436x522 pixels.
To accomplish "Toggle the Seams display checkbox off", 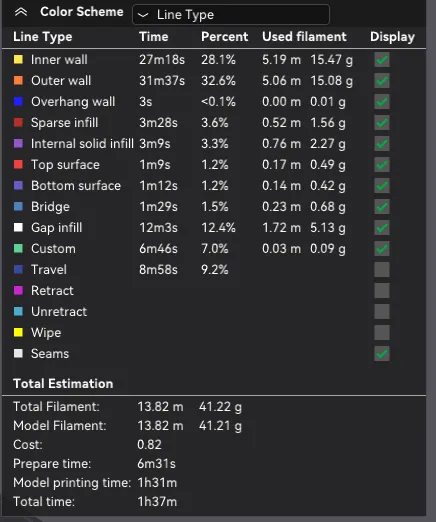I will tap(382, 354).
